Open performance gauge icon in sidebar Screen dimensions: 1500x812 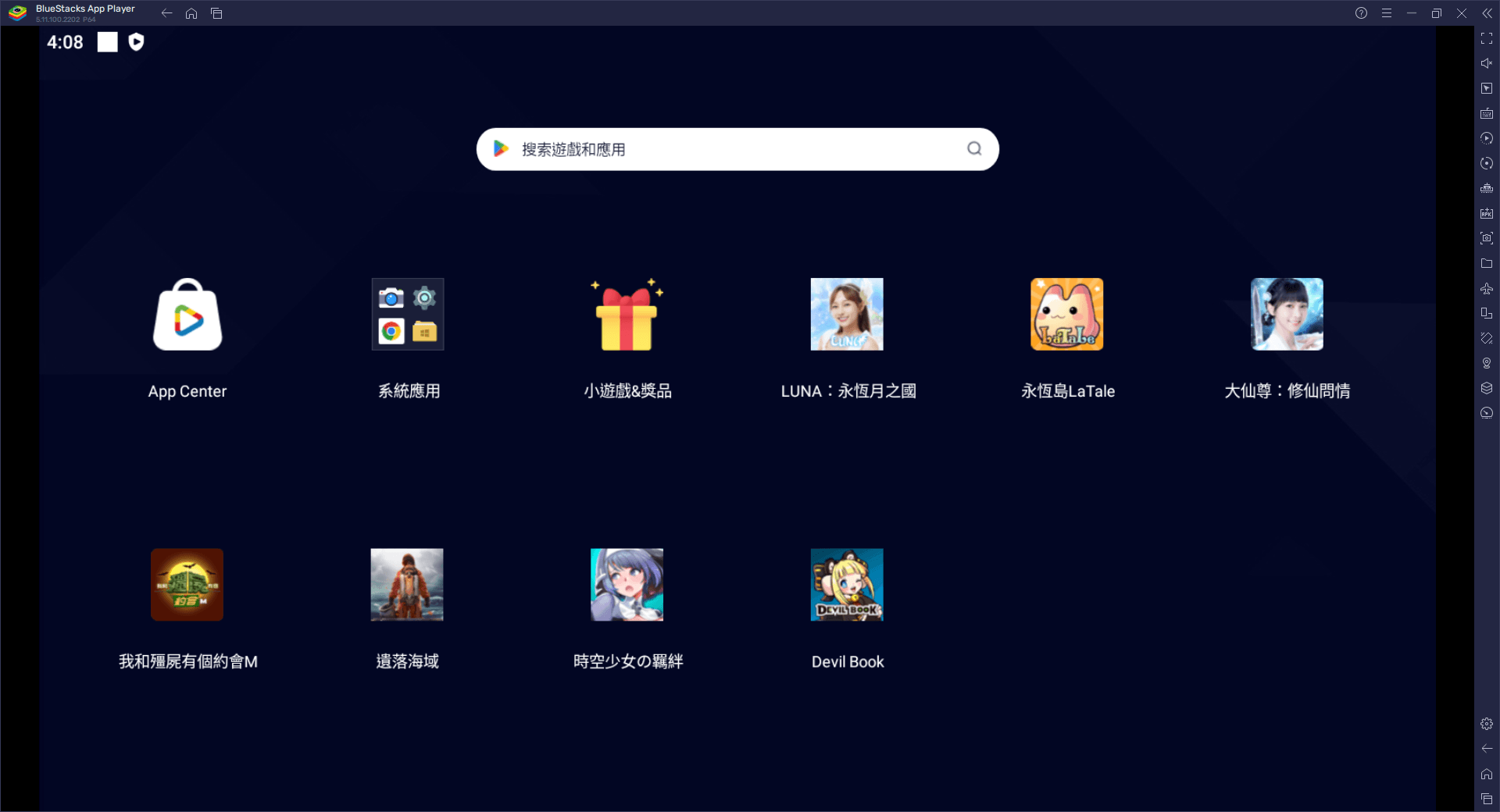1487,413
